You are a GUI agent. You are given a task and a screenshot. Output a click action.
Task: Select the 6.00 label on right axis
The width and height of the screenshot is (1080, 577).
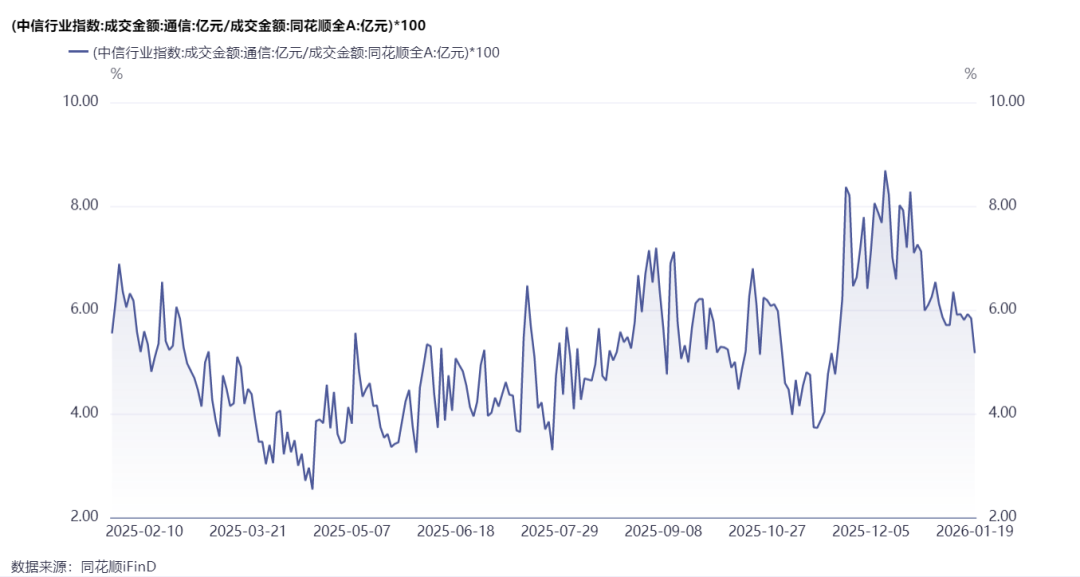point(1003,309)
